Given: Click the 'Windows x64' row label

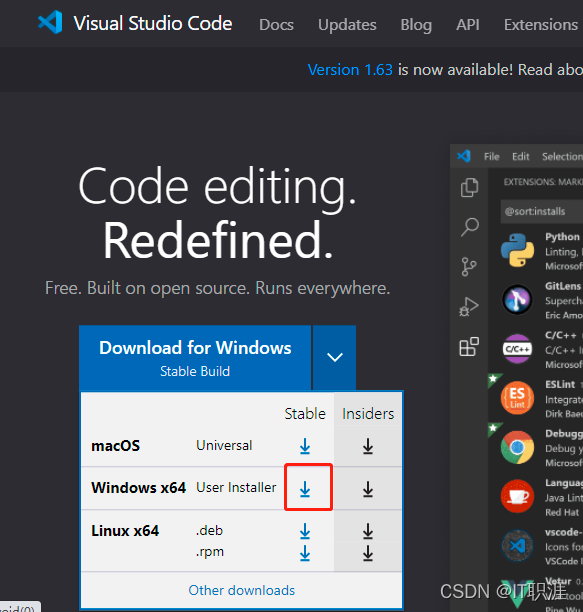Looking at the screenshot, I should (139, 488).
